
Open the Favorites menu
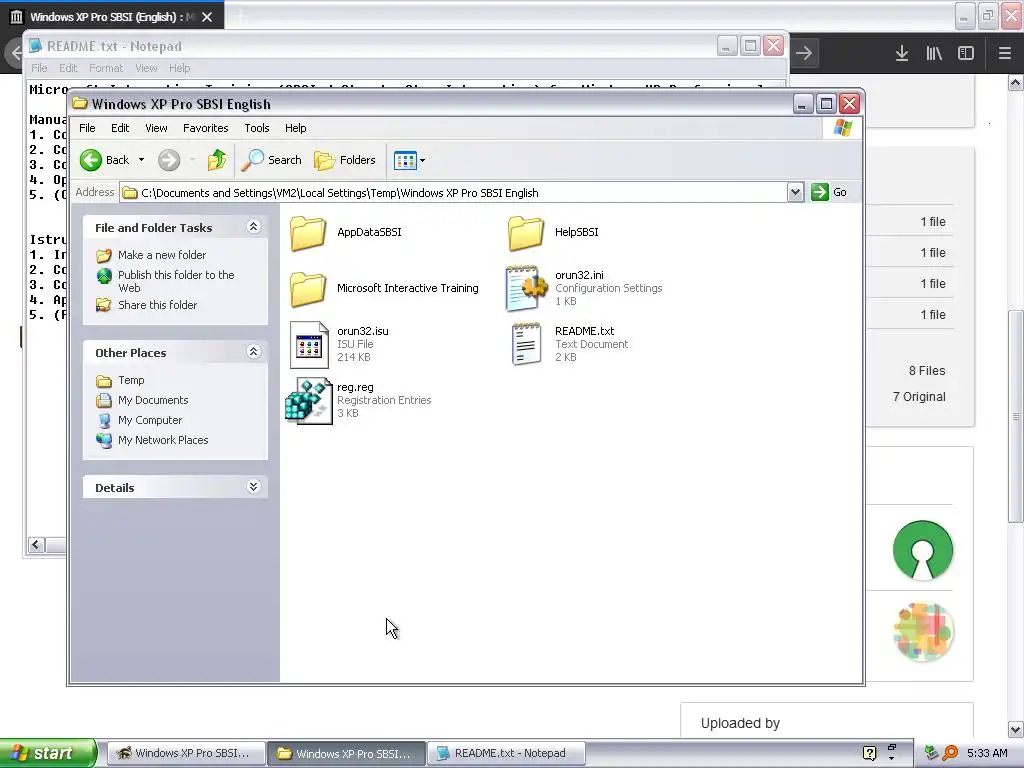[206, 128]
